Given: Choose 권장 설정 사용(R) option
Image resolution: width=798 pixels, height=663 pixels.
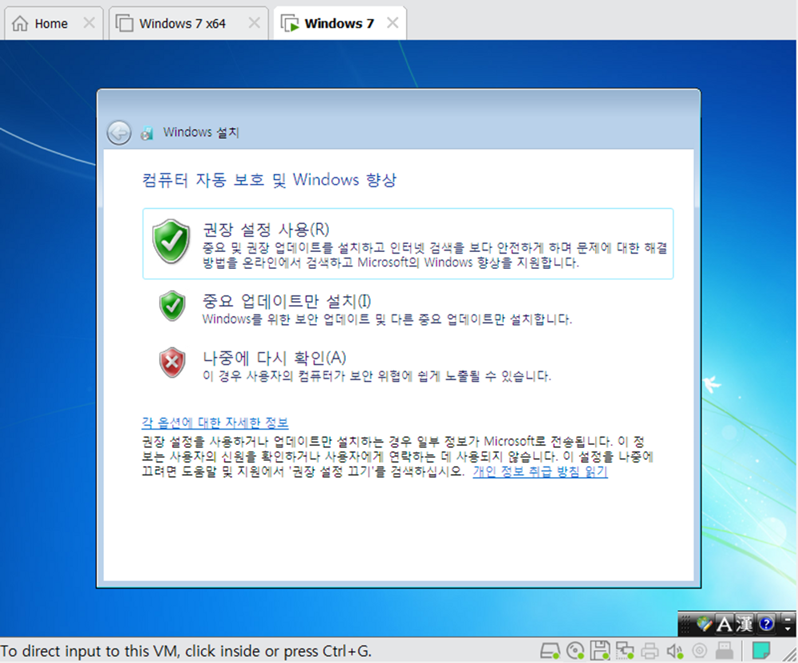Looking at the screenshot, I should point(408,244).
